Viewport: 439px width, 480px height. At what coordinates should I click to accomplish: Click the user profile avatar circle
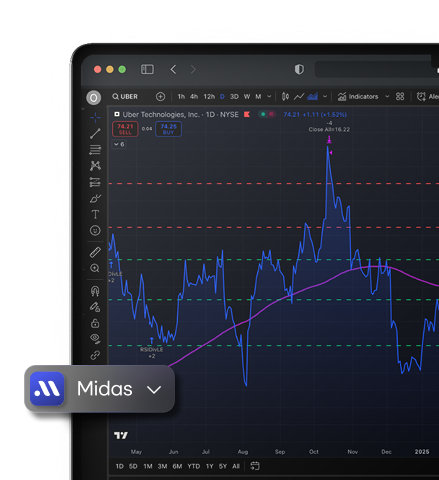click(x=94, y=98)
